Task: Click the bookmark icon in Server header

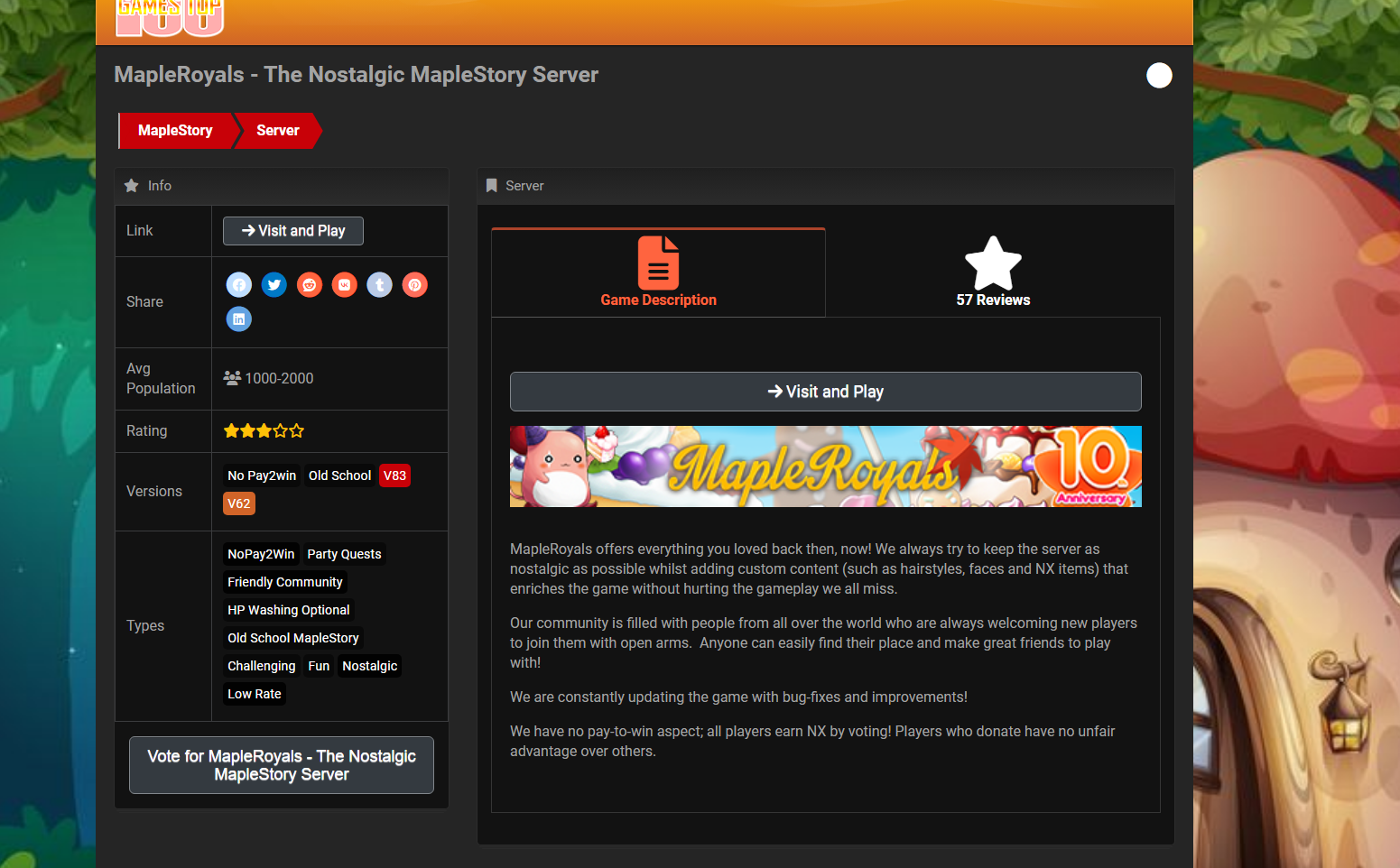Action: click(491, 186)
